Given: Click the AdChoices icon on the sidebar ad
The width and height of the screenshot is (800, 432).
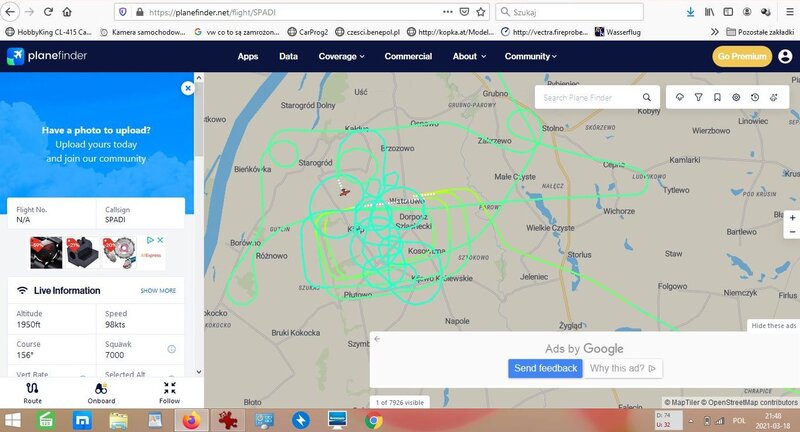Looking at the screenshot, I should [151, 240].
